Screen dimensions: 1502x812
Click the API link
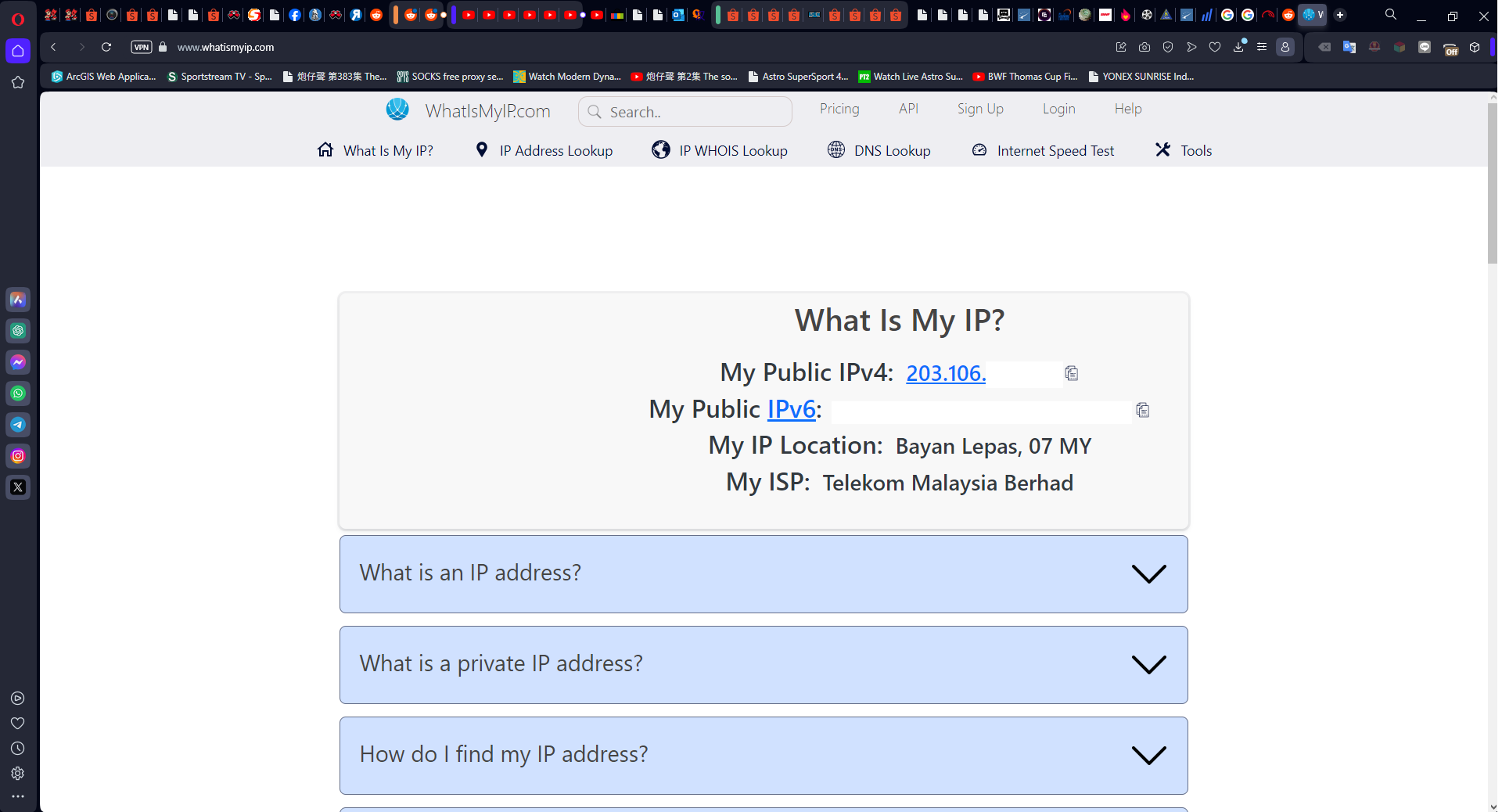908,109
